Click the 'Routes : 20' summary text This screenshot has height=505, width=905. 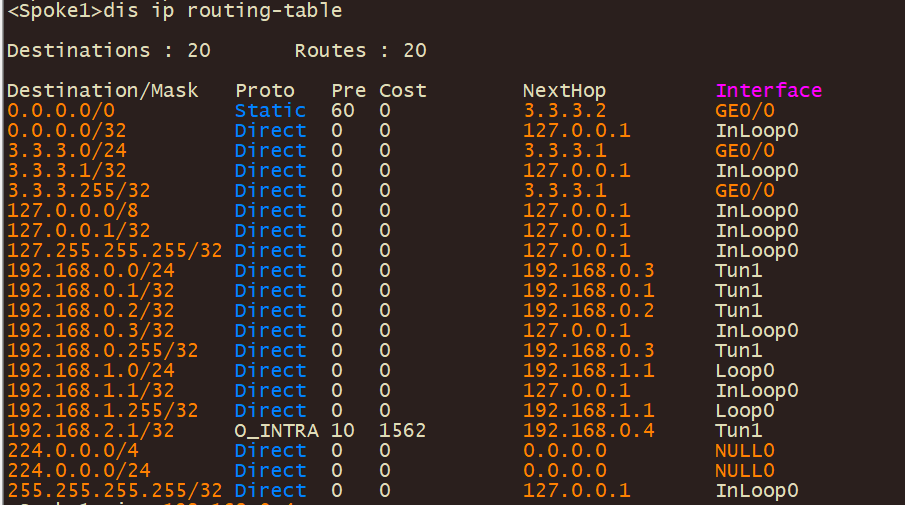pyautogui.click(x=360, y=50)
